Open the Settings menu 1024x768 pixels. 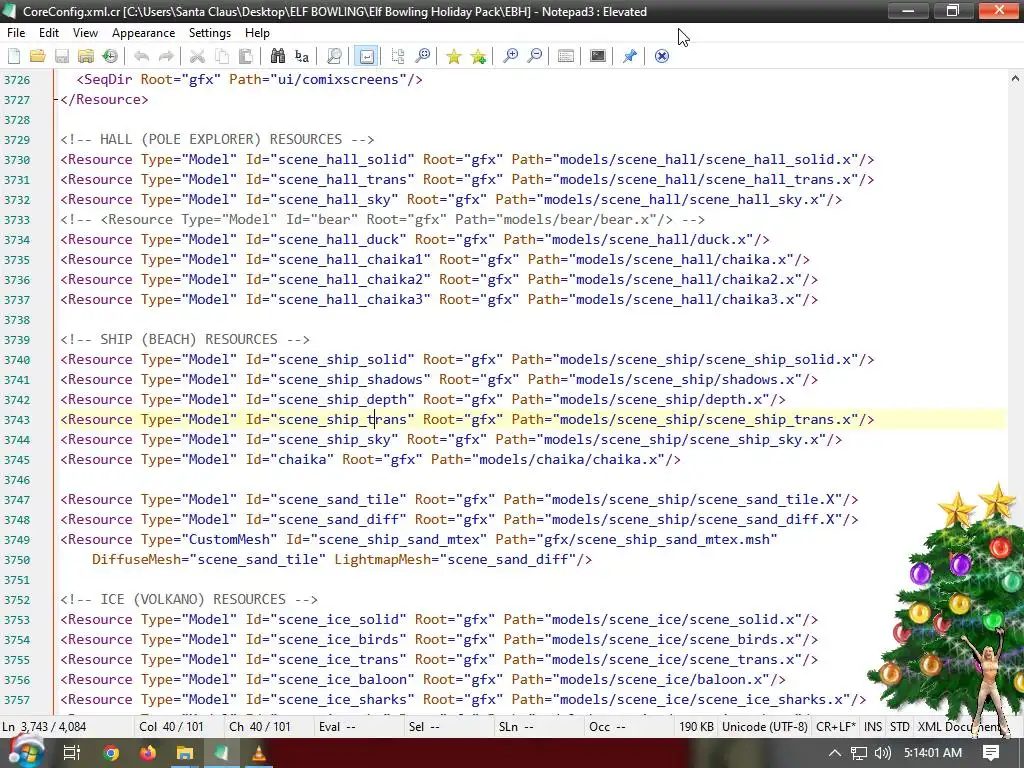(210, 33)
